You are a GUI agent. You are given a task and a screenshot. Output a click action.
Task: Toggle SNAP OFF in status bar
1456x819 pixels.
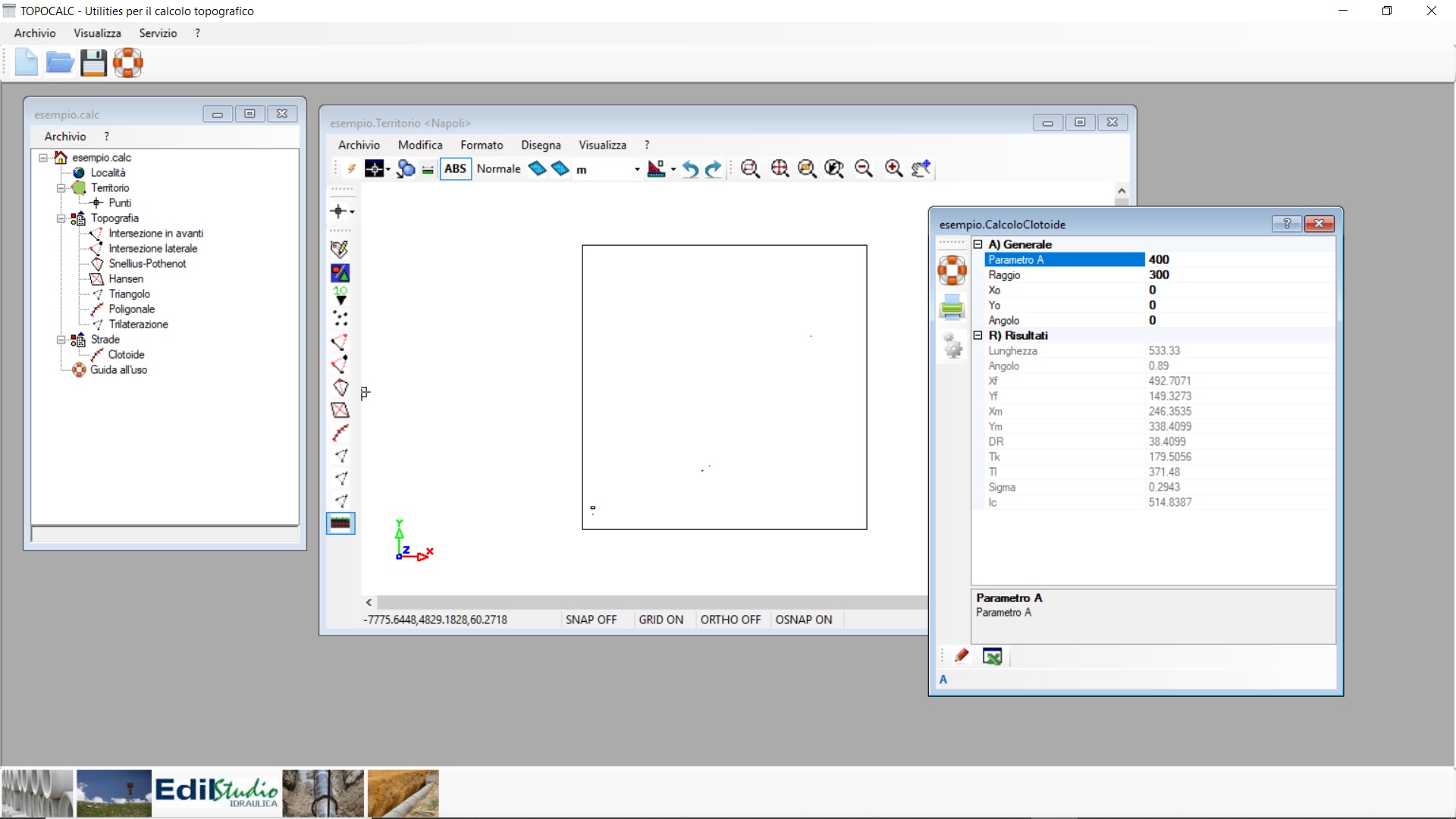[591, 620]
